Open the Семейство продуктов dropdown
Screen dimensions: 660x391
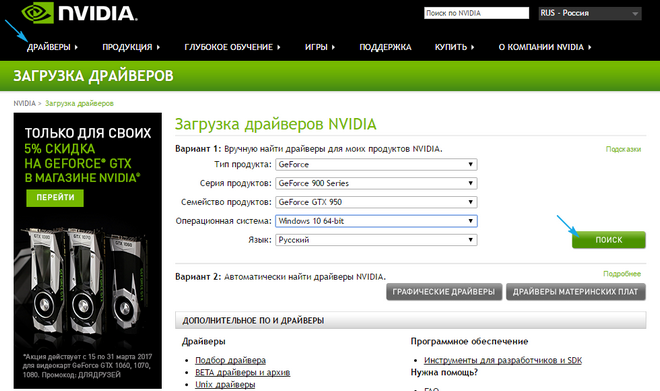(x=376, y=202)
